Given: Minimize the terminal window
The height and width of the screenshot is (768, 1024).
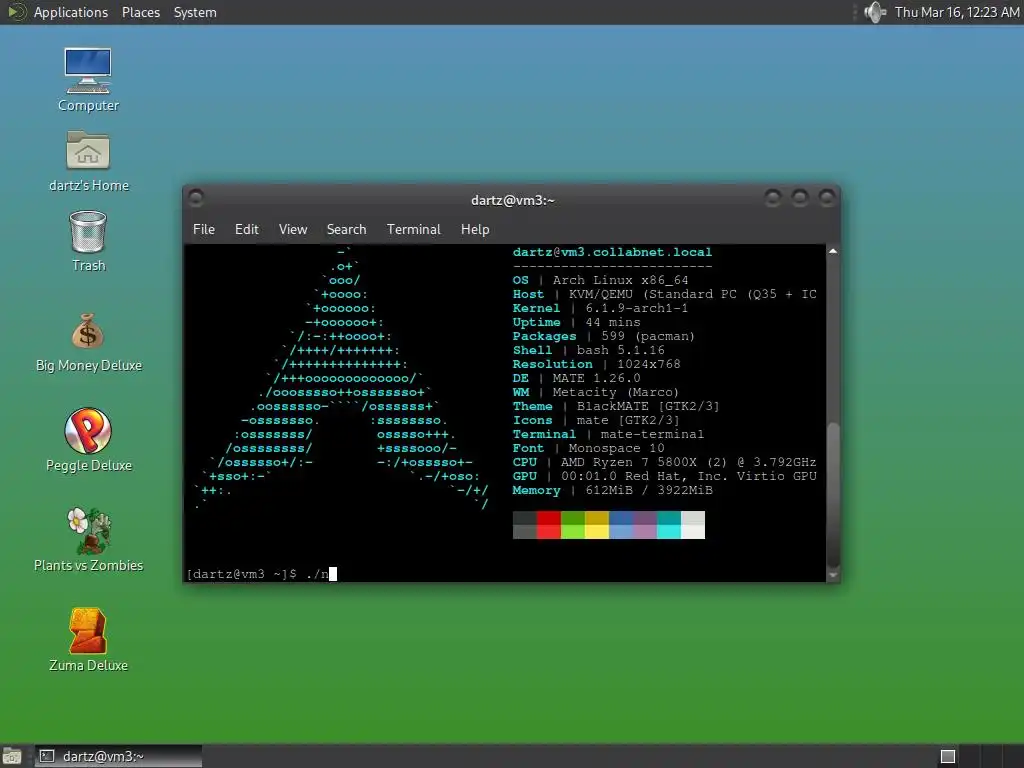Looking at the screenshot, I should (773, 197).
